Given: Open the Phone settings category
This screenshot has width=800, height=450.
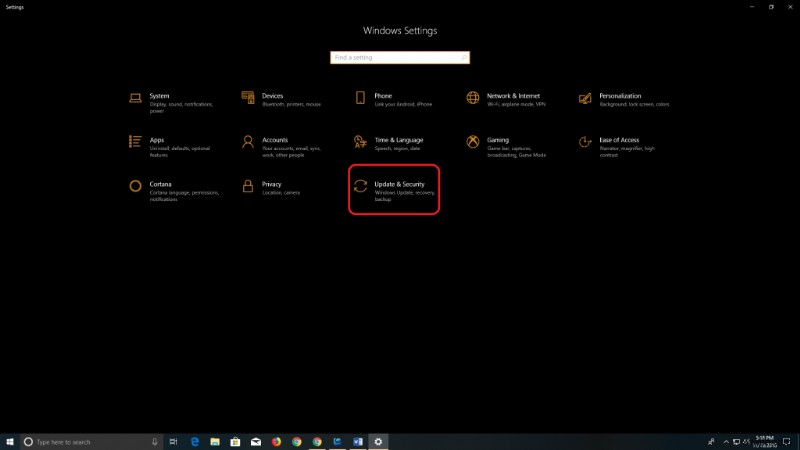Looking at the screenshot, I should click(x=394, y=99).
